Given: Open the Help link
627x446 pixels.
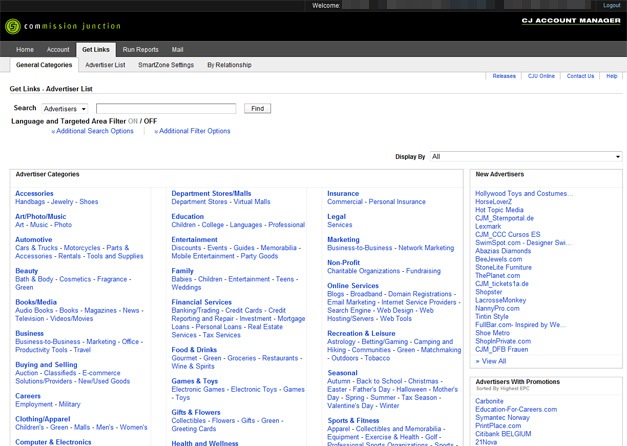Looking at the screenshot, I should (x=611, y=76).
